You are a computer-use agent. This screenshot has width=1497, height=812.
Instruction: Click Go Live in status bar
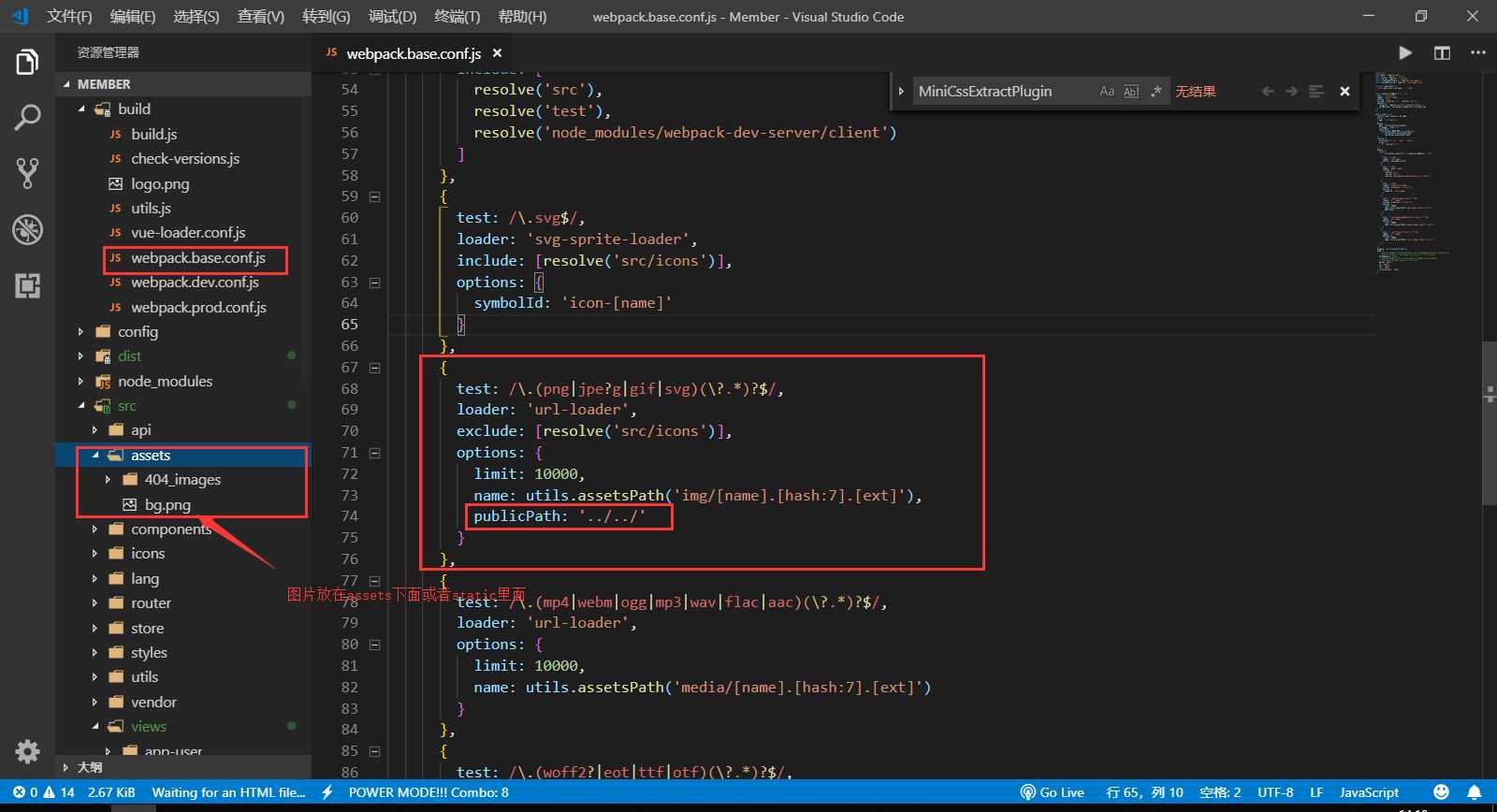click(1053, 792)
